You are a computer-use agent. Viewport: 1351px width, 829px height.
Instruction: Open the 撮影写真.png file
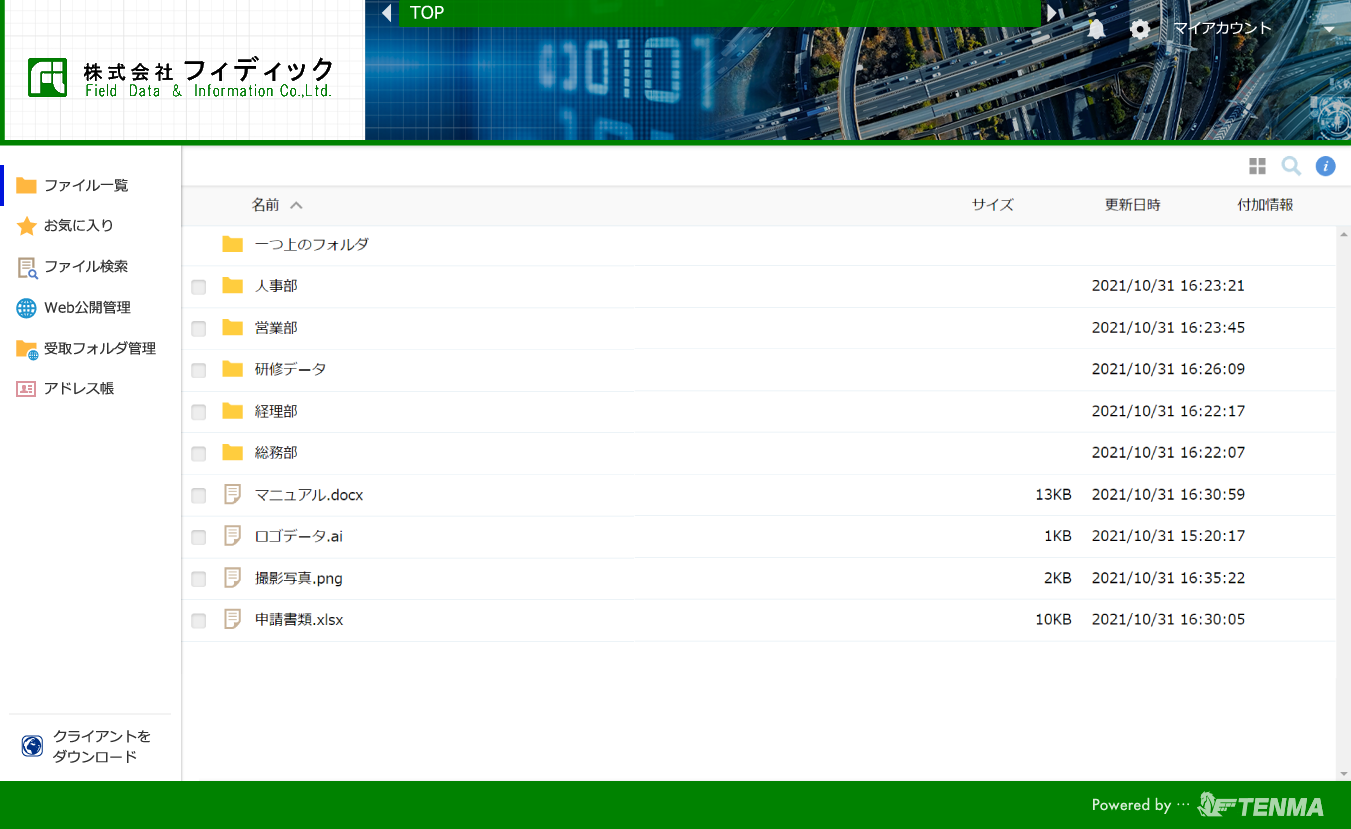click(x=298, y=578)
